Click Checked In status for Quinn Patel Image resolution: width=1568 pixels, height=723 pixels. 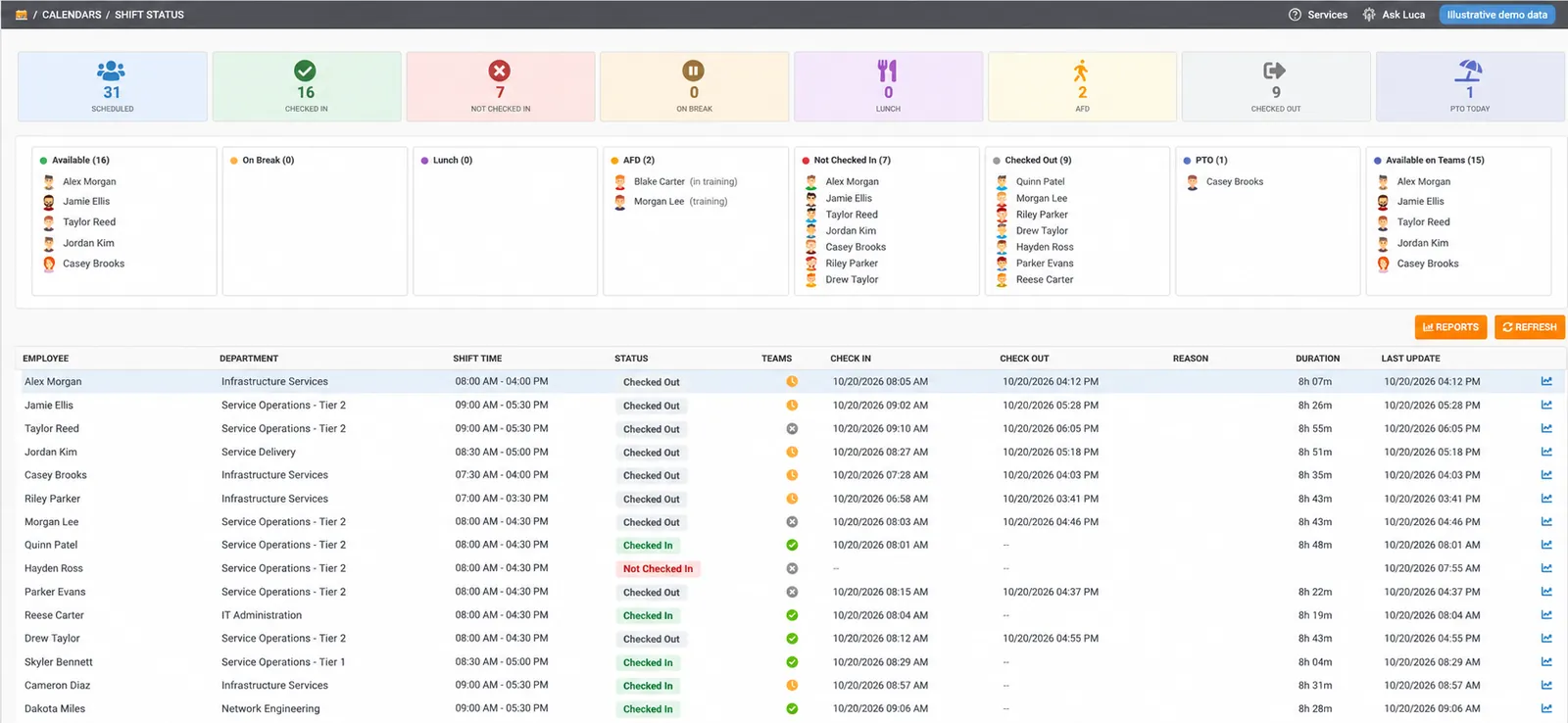(648, 546)
